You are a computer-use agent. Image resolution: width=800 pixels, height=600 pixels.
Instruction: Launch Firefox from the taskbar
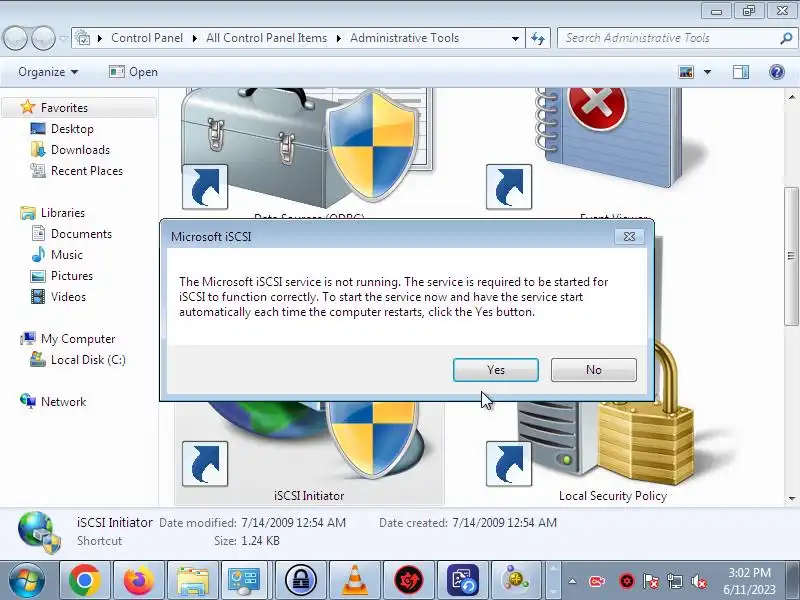click(x=139, y=580)
